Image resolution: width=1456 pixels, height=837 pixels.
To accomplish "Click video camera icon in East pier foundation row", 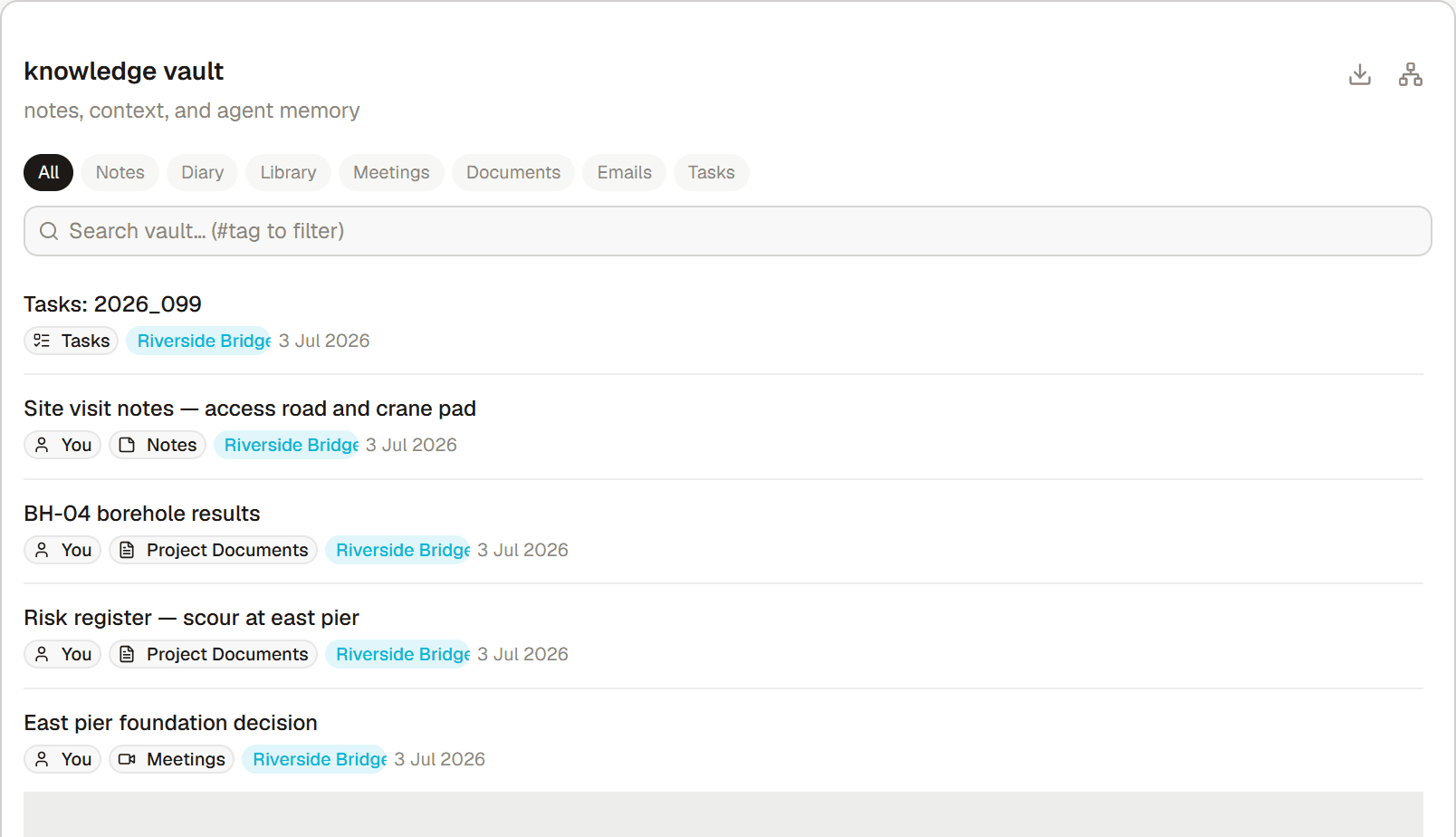I will tap(127, 759).
